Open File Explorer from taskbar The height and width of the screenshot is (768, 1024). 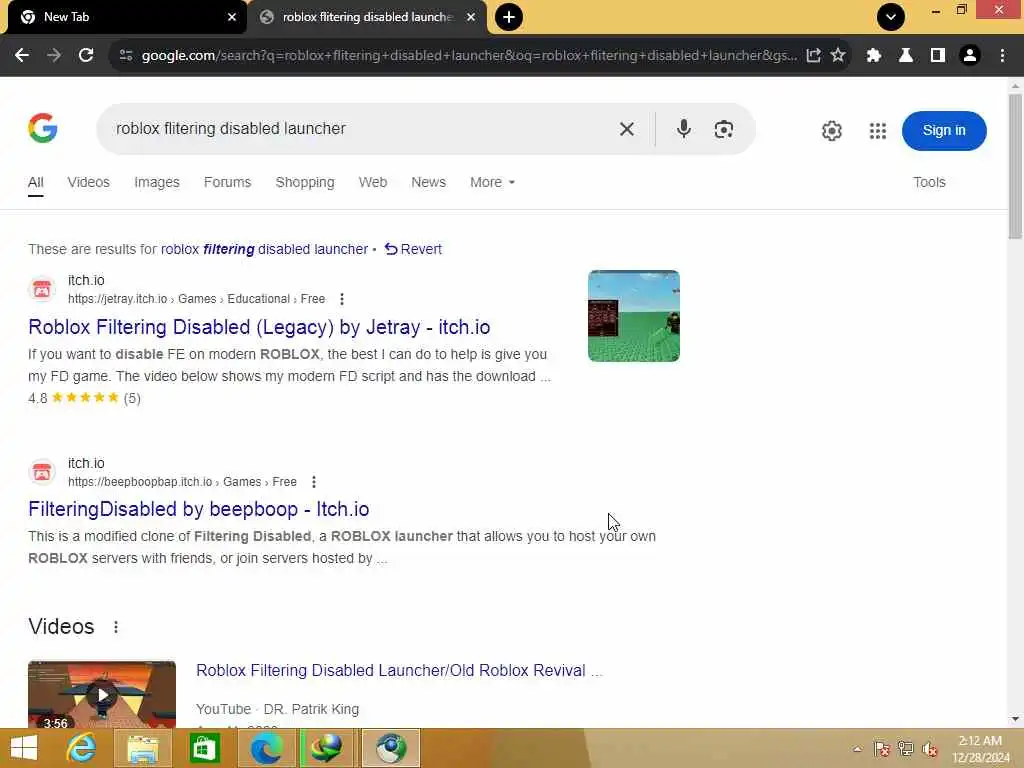[143, 748]
